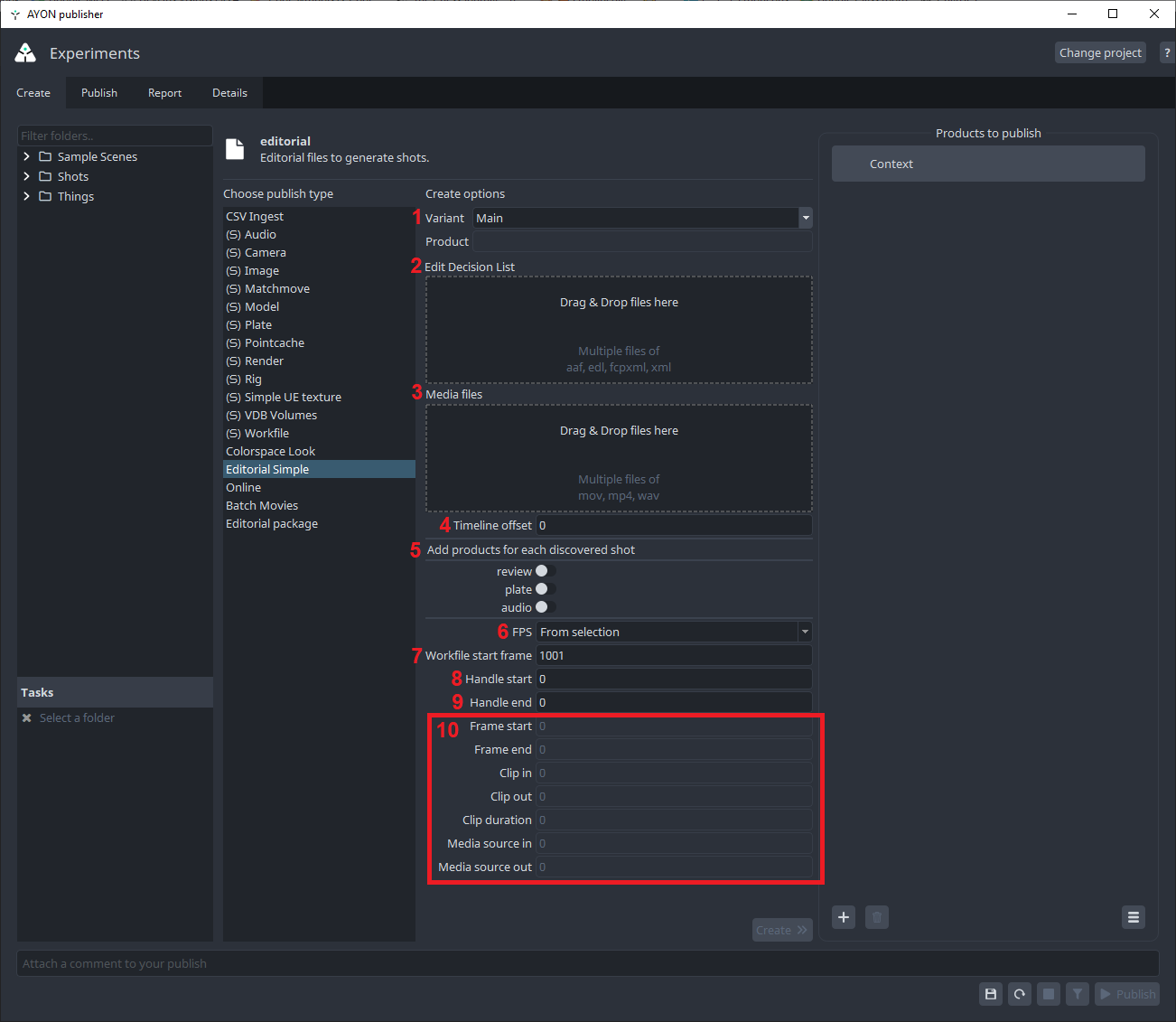Click the plus icon under Products to publish
The width and height of the screenshot is (1176, 1022).
point(844,917)
